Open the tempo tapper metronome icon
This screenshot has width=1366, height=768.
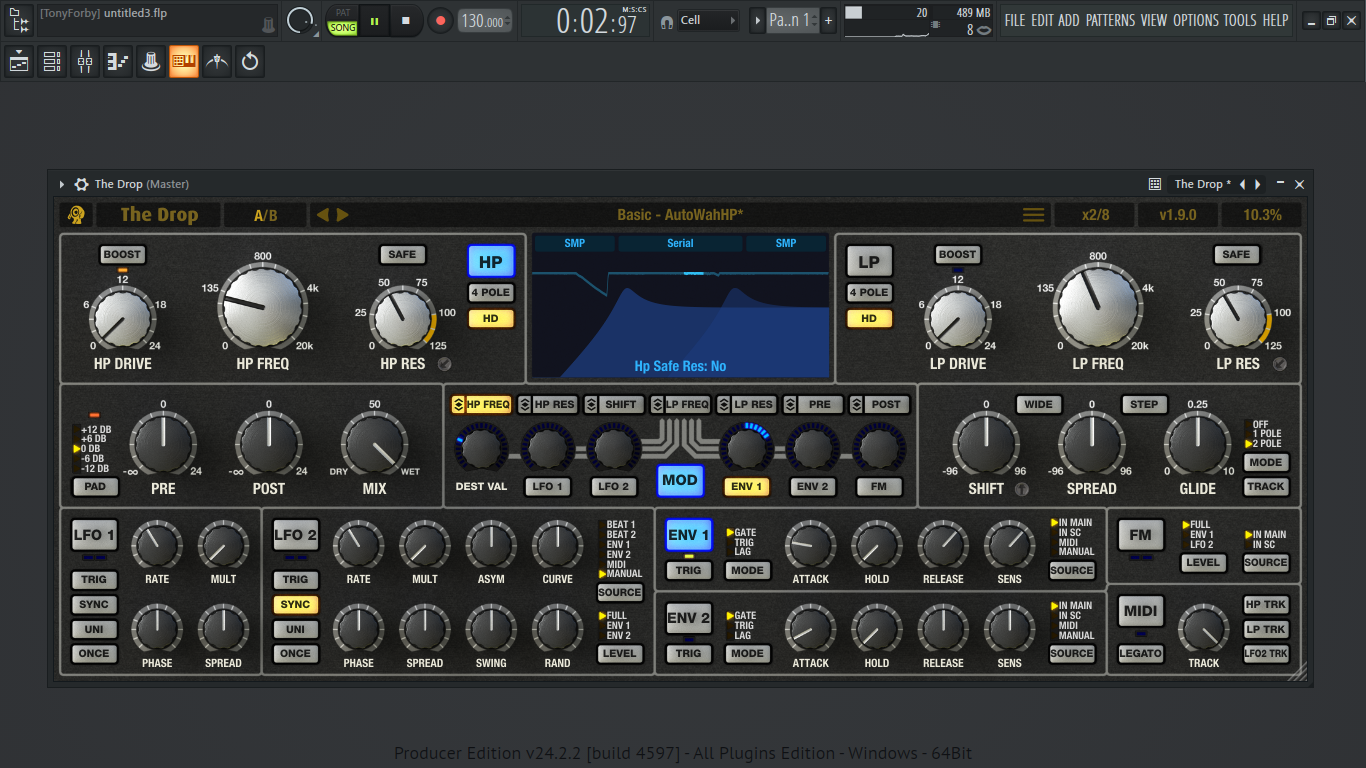(x=217, y=62)
